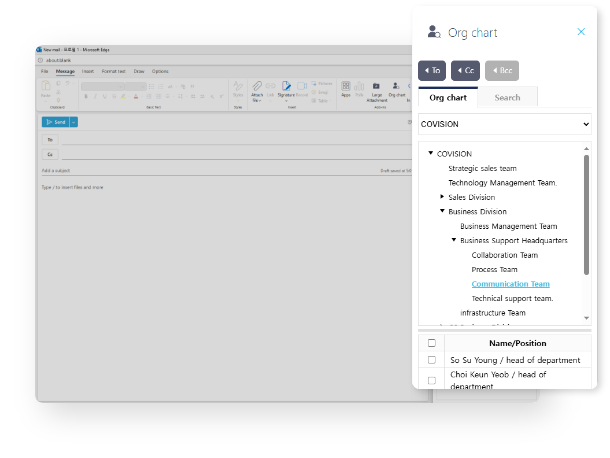Open the Signature menu icon

(286, 87)
